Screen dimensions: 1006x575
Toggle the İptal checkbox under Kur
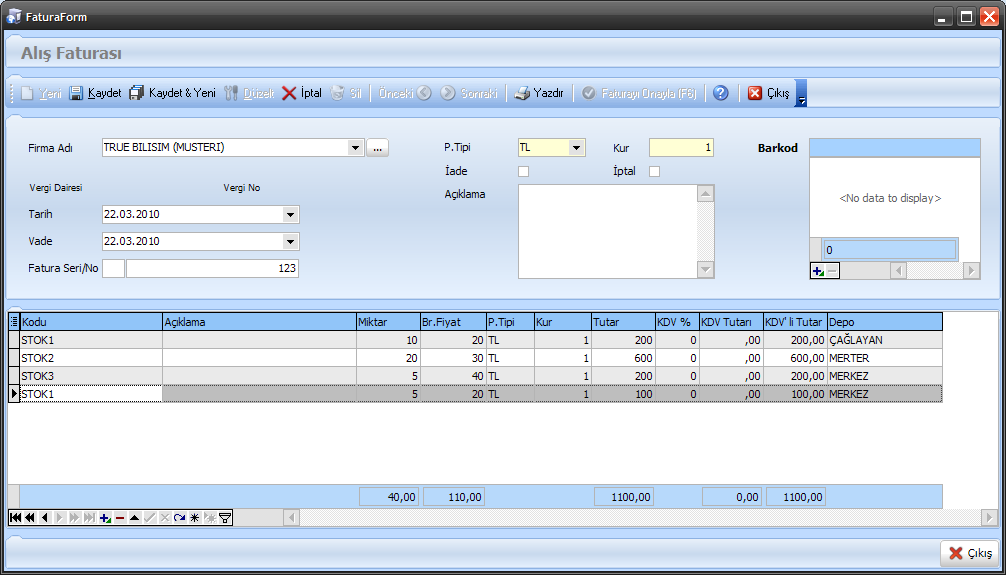pos(655,171)
